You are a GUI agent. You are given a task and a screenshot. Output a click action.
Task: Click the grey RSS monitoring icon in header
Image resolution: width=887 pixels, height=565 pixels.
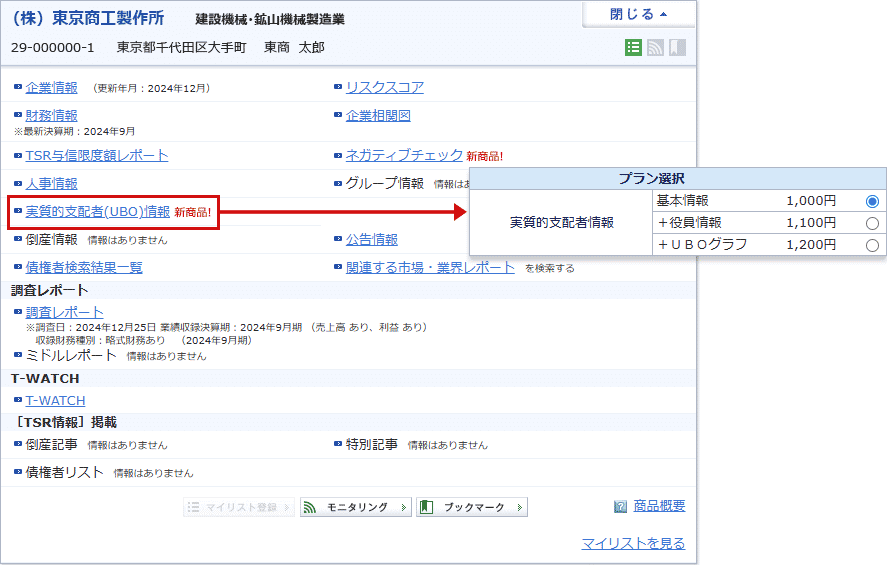655,48
